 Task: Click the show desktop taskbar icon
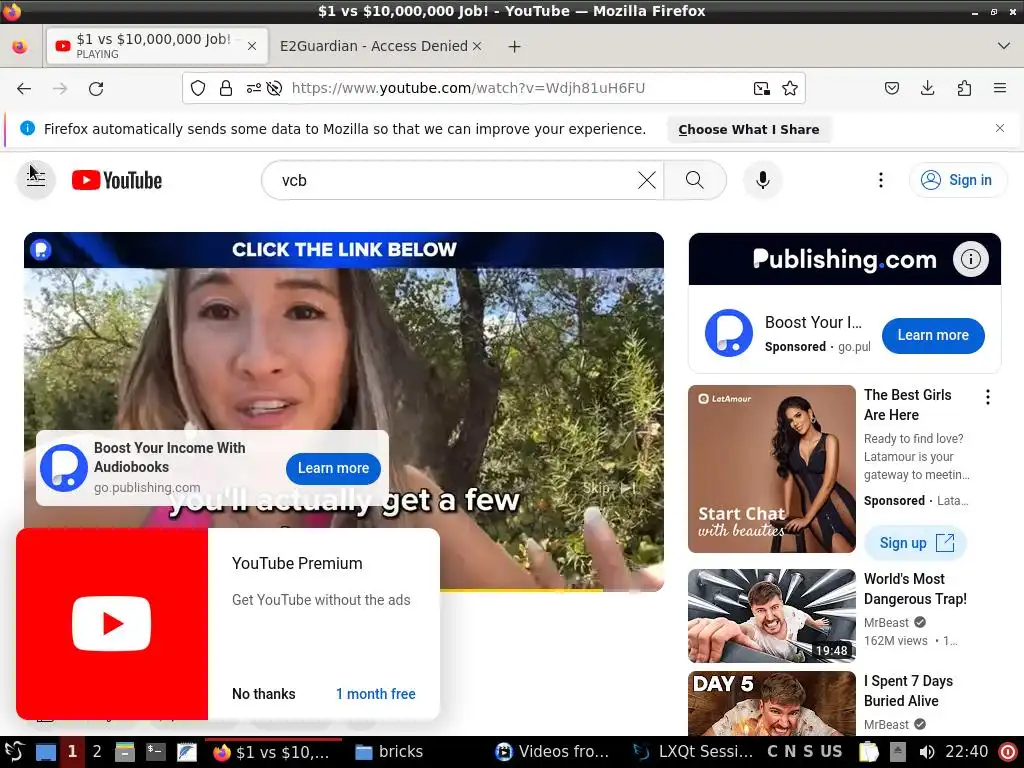coord(45,752)
